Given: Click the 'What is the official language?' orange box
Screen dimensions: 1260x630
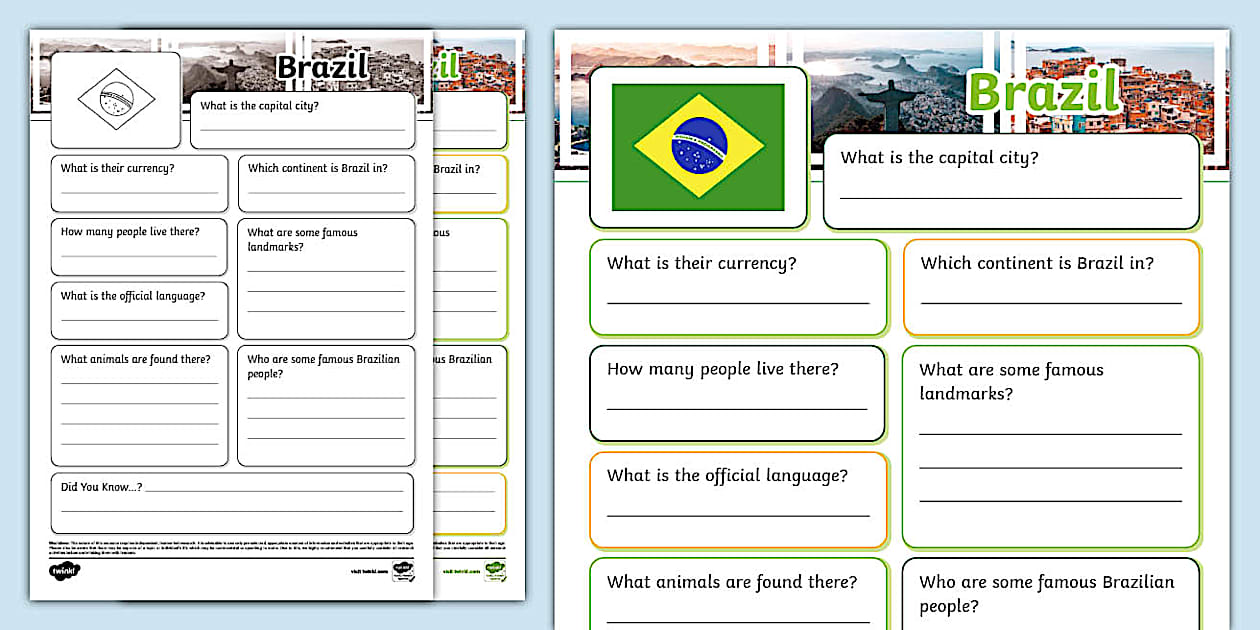Looking at the screenshot, I should pos(737,499).
